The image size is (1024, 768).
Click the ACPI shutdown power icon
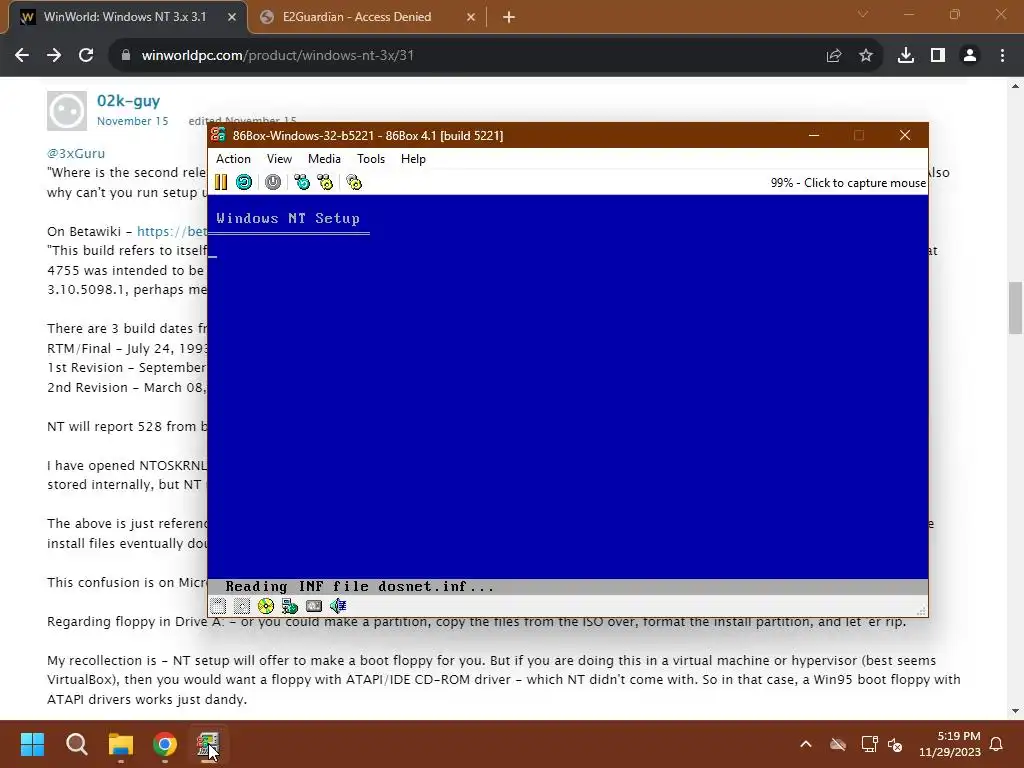[x=273, y=182]
